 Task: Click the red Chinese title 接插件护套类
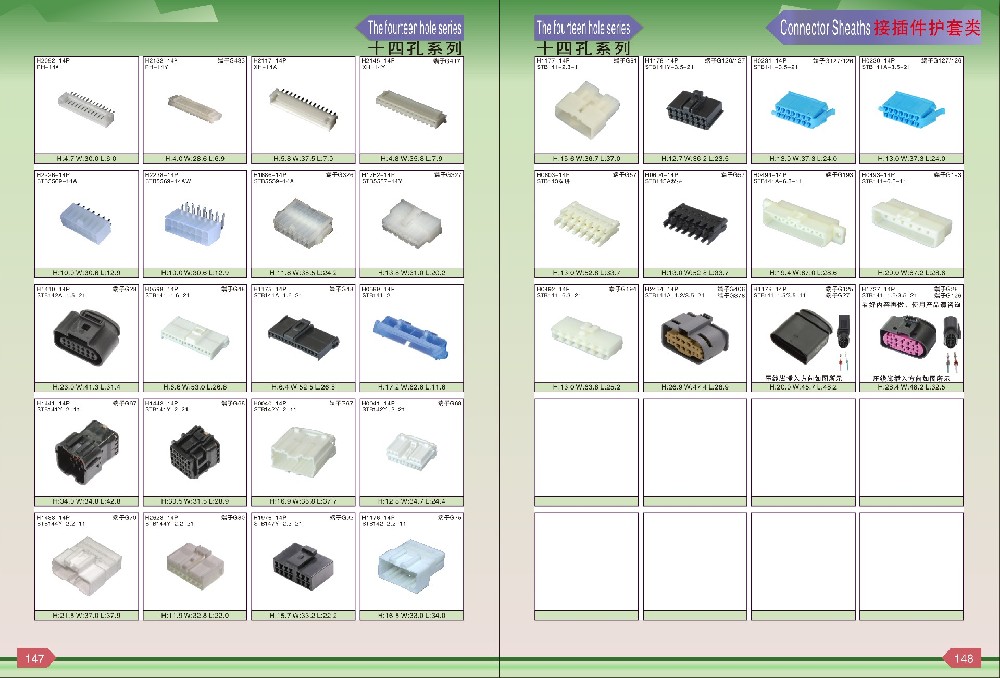point(927,27)
